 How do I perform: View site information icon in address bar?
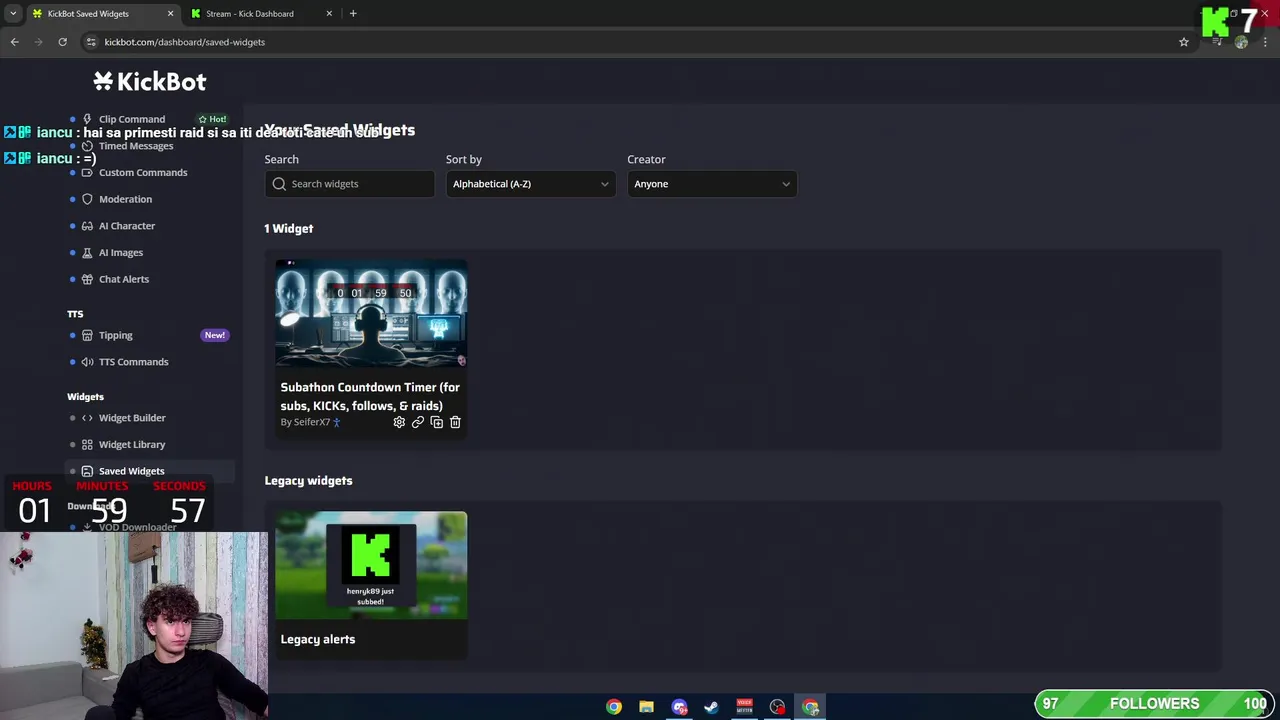[91, 42]
